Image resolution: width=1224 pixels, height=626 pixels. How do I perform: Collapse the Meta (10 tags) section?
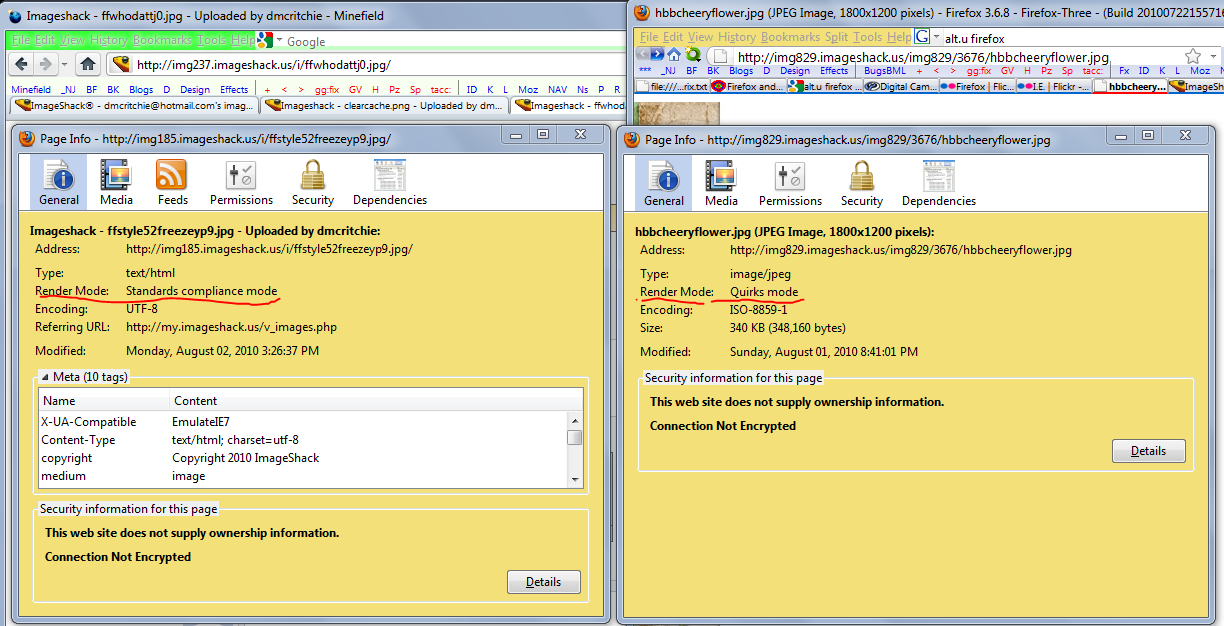tap(44, 377)
